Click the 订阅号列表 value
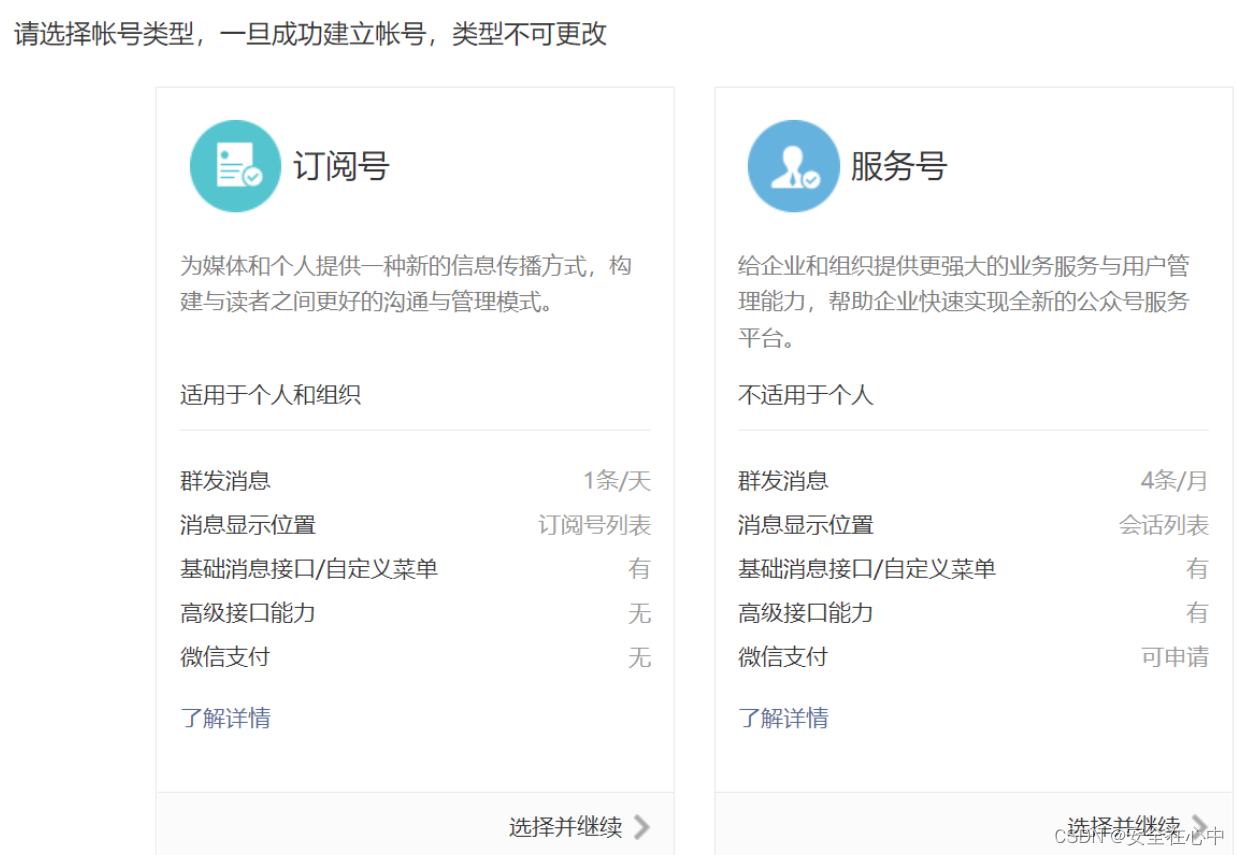 point(595,525)
